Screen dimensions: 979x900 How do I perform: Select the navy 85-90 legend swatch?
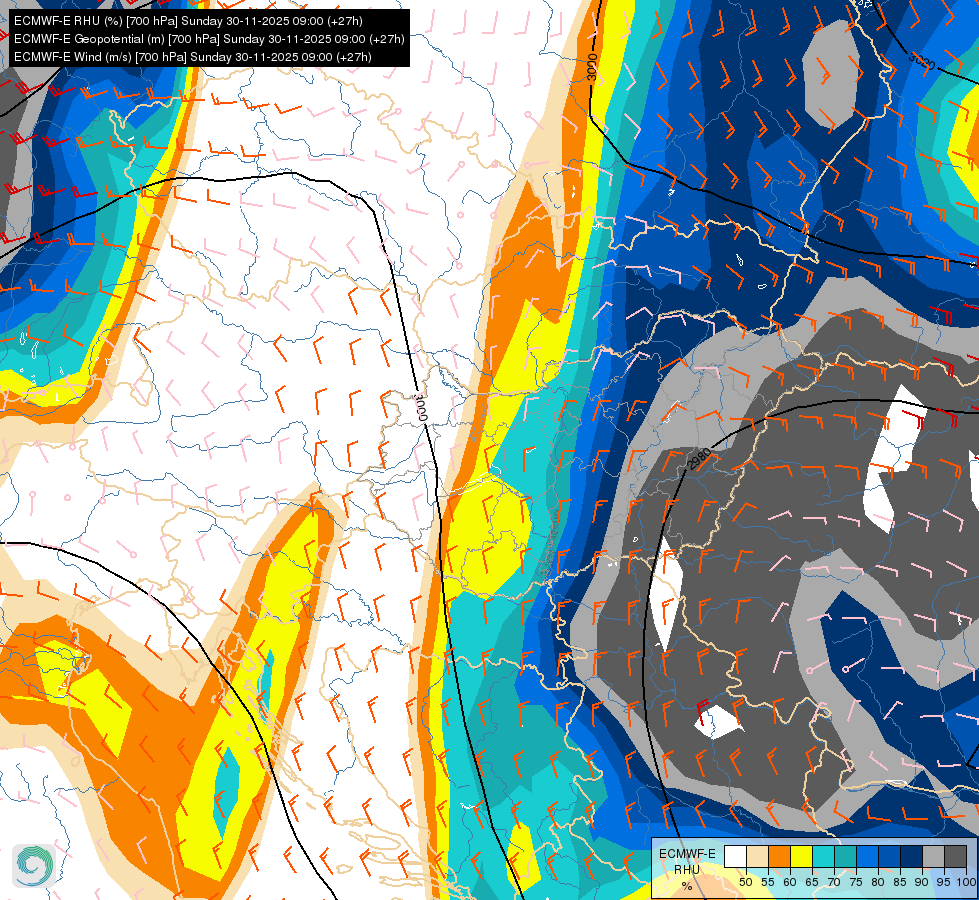(x=912, y=856)
